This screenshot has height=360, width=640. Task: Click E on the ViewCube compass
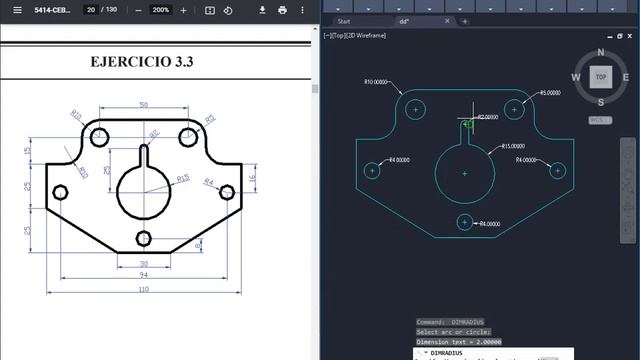pyautogui.click(x=626, y=77)
